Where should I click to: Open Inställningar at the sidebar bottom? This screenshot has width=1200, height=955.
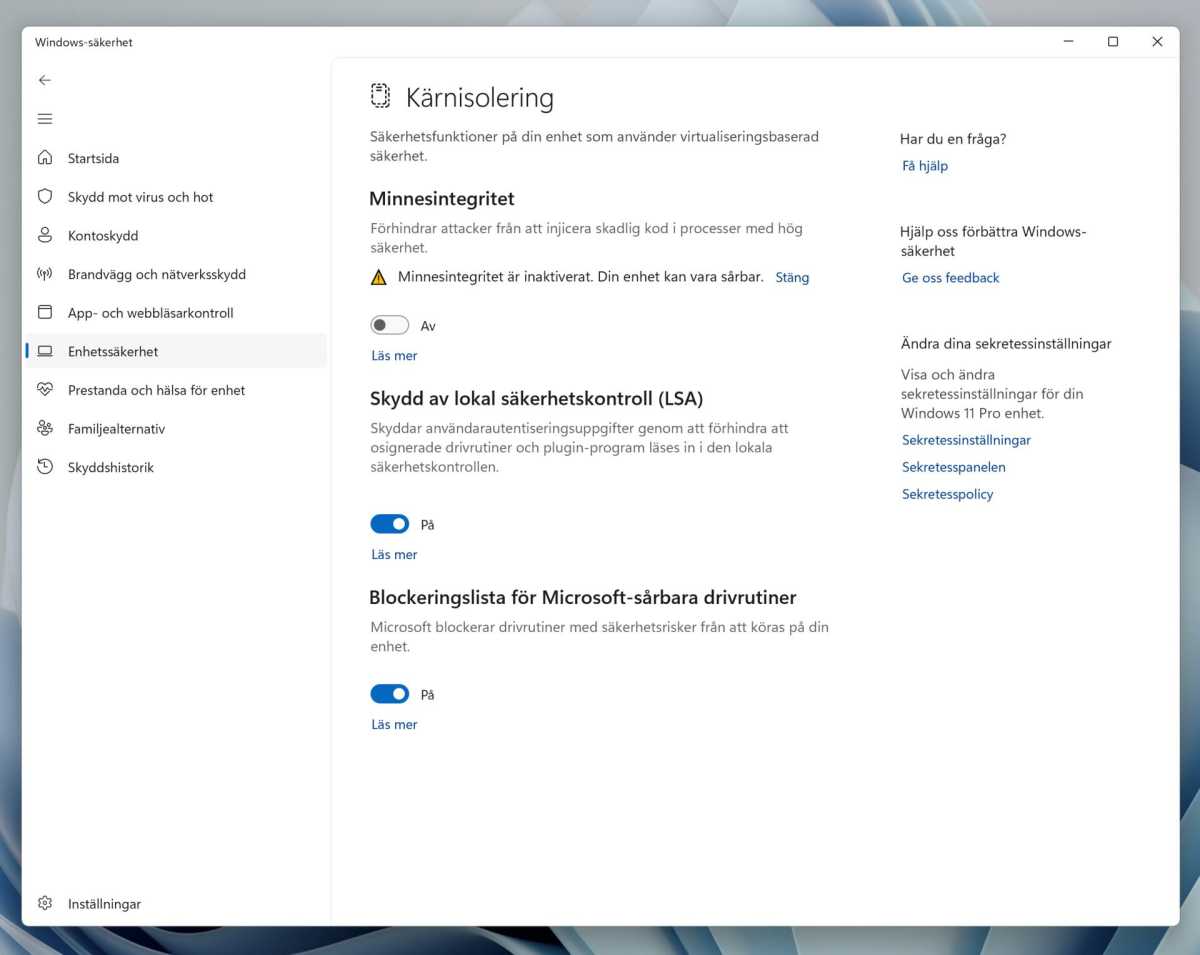104,904
